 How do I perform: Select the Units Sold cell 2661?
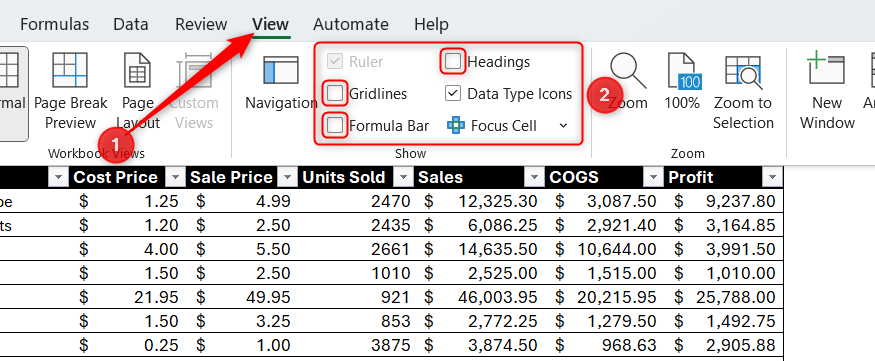pyautogui.click(x=355, y=249)
